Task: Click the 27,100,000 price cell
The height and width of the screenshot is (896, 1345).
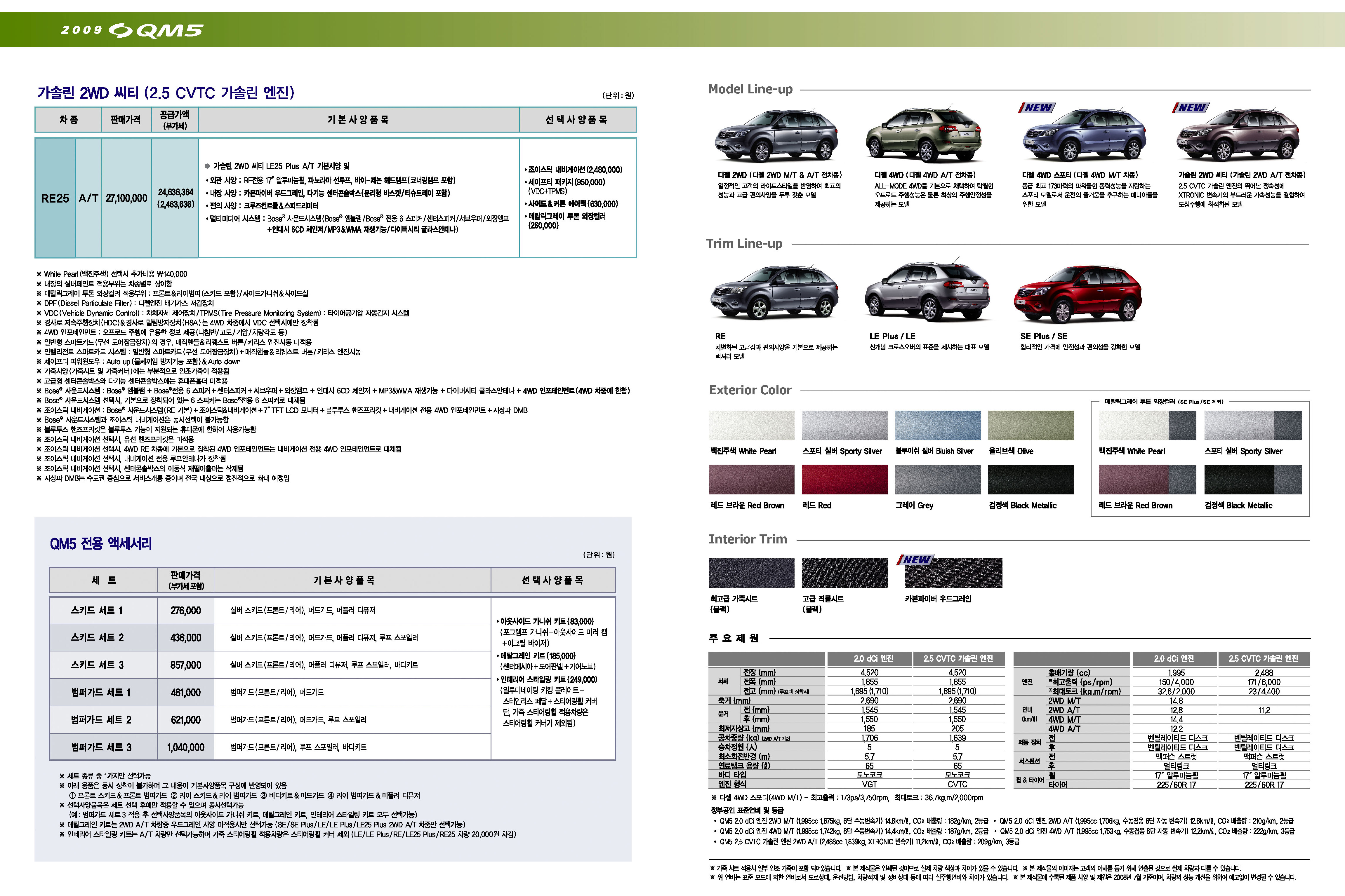Action: pyautogui.click(x=126, y=198)
